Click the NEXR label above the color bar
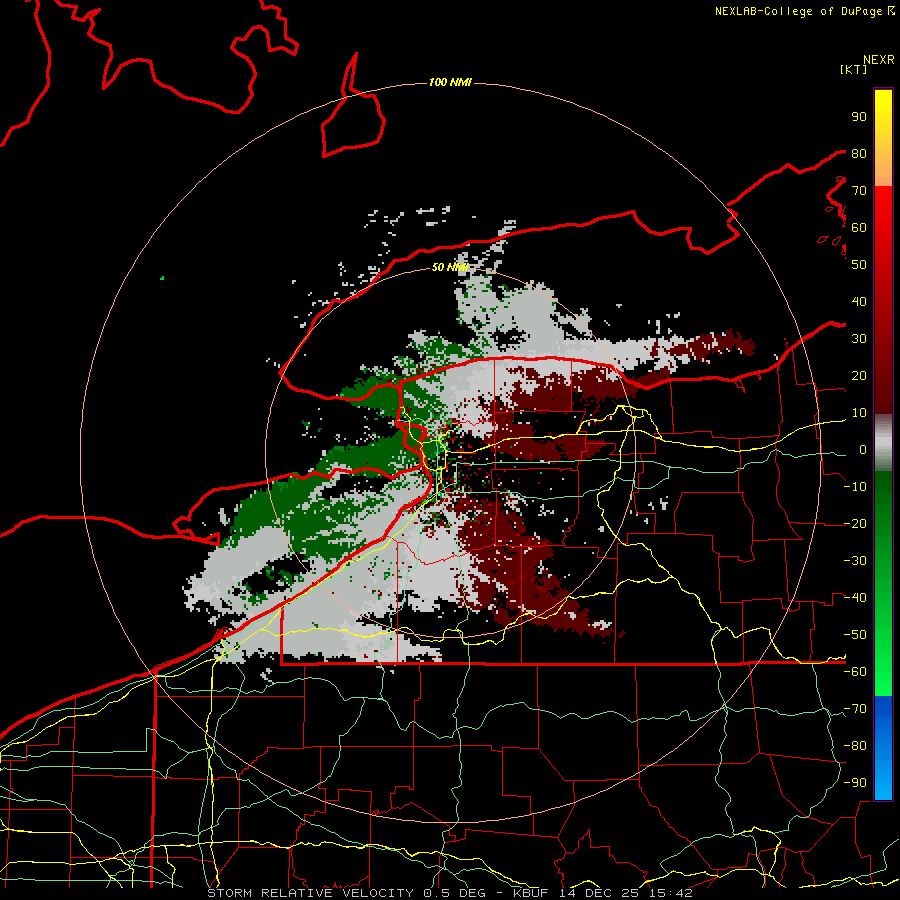 tap(878, 60)
